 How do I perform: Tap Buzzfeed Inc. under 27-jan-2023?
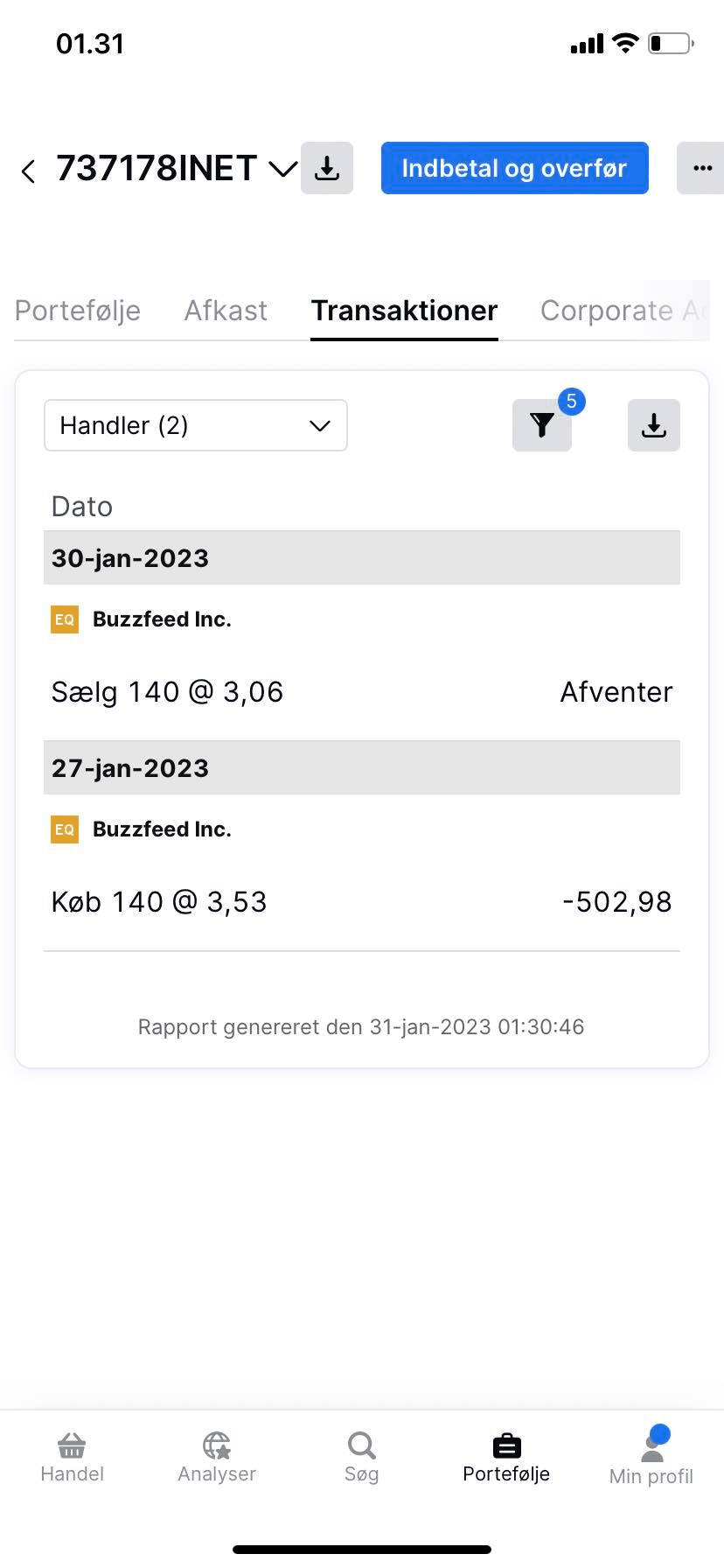click(x=162, y=829)
